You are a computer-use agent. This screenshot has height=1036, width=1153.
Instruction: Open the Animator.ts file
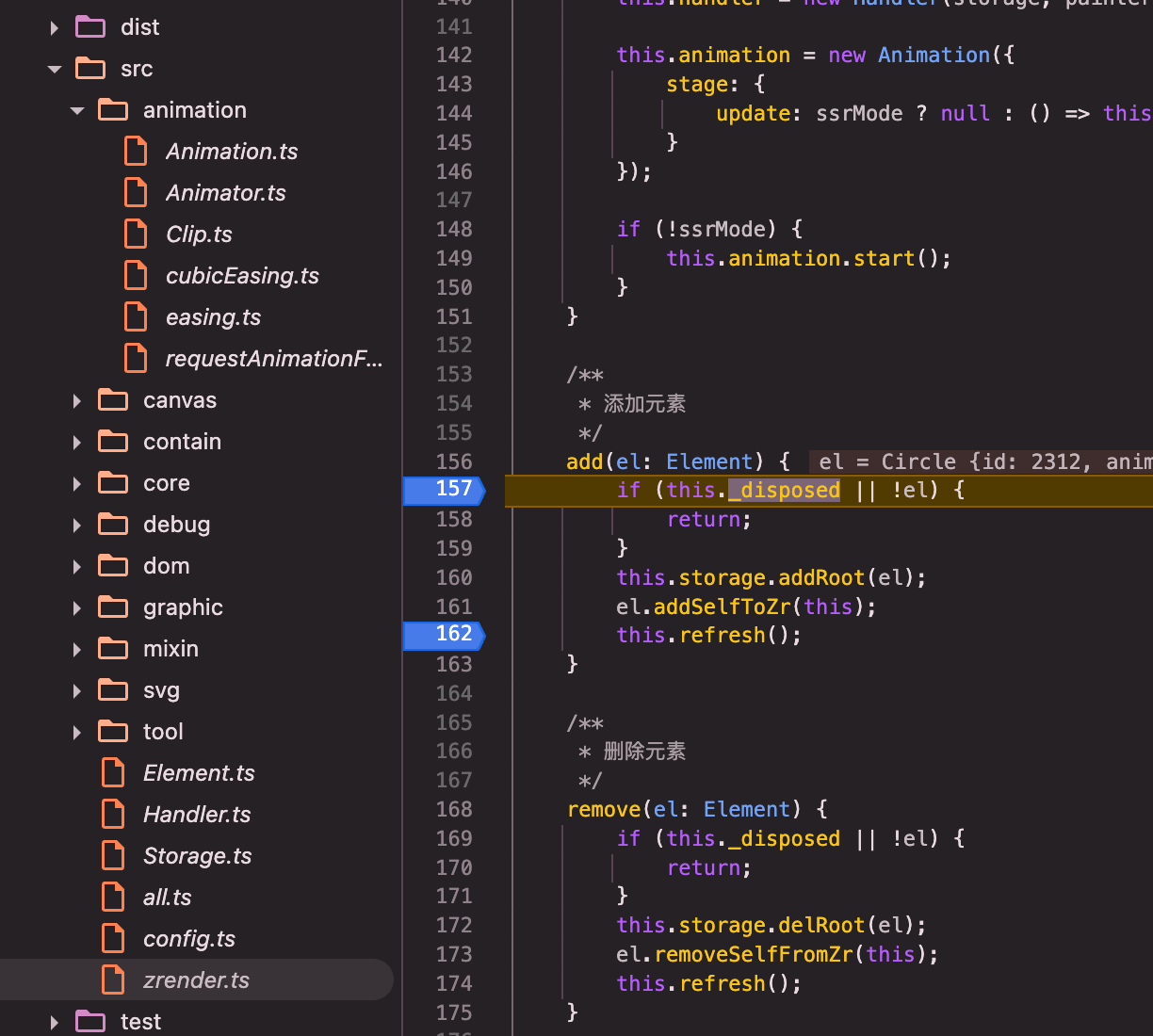225,193
